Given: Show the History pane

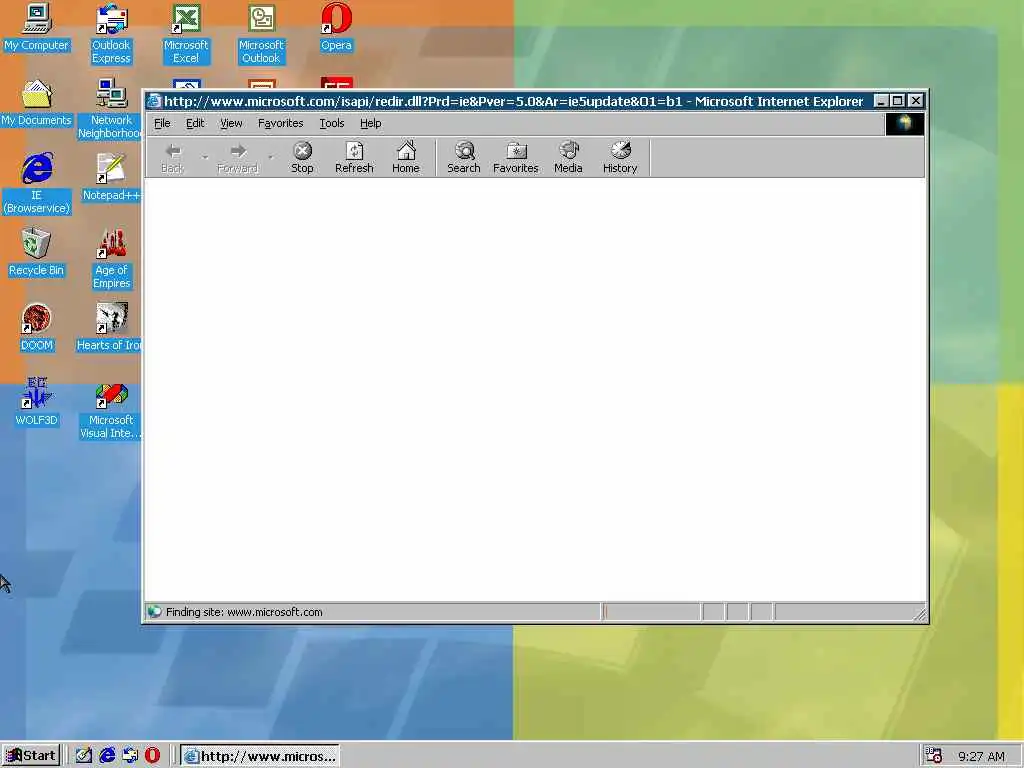Looking at the screenshot, I should click(620, 157).
